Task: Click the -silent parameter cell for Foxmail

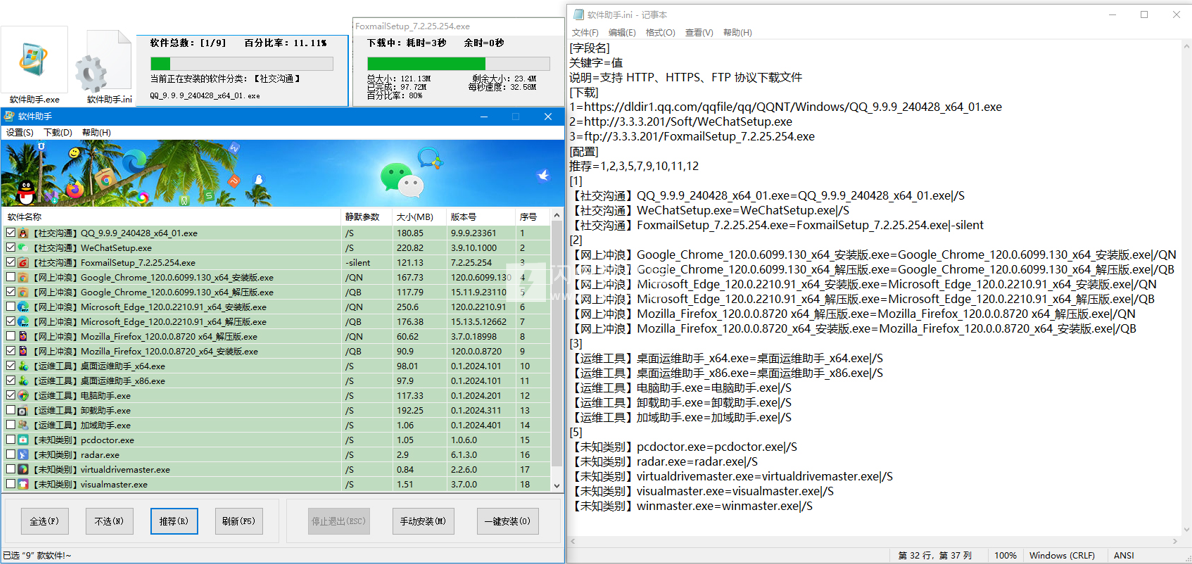Action: pyautogui.click(x=366, y=262)
